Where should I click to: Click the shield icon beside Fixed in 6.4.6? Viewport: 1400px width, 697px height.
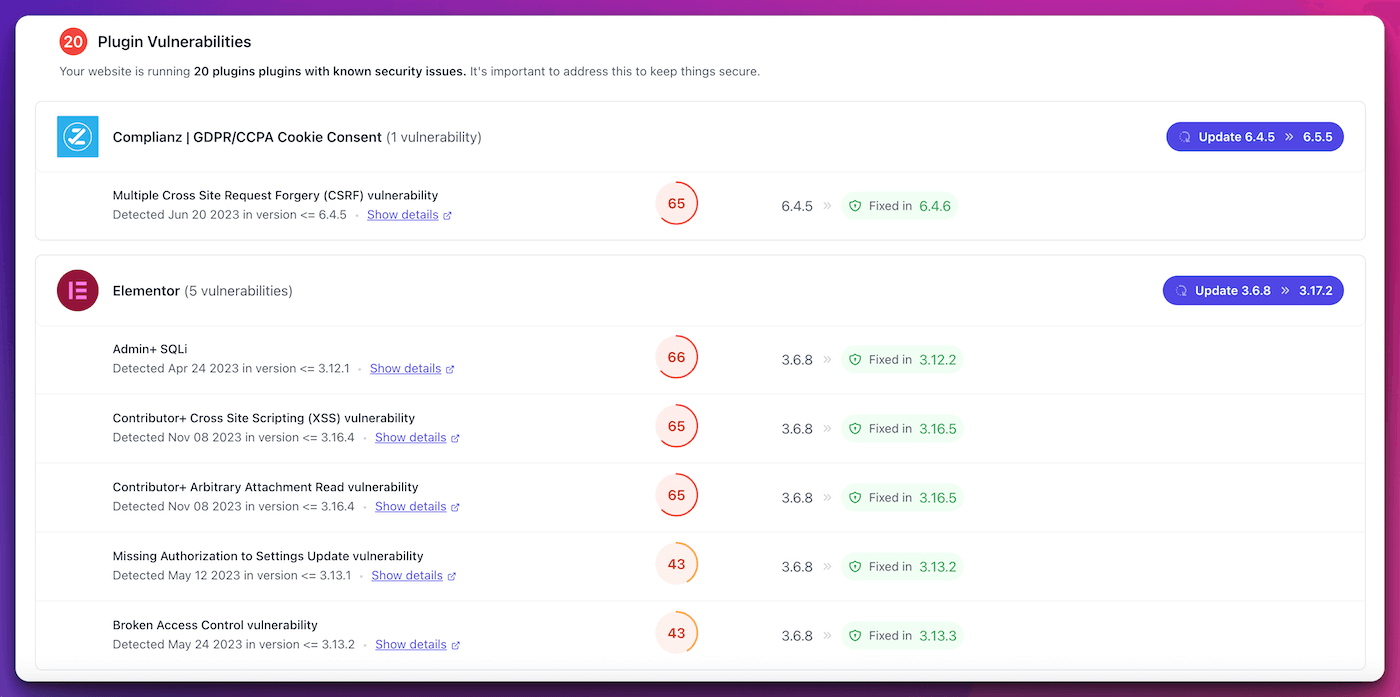coord(855,206)
